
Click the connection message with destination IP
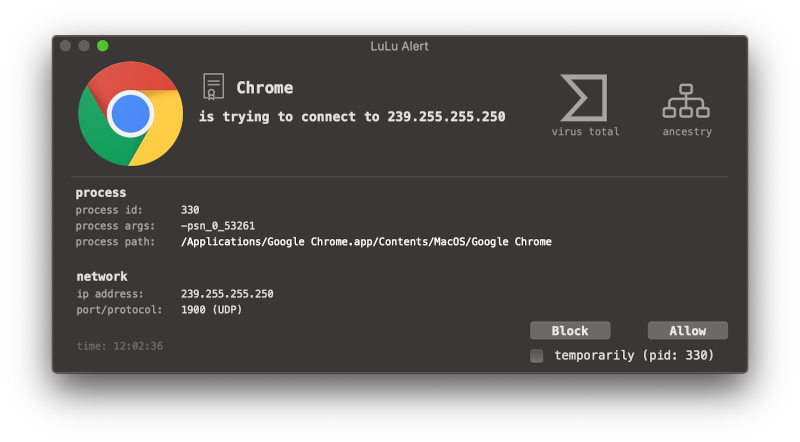(352, 117)
